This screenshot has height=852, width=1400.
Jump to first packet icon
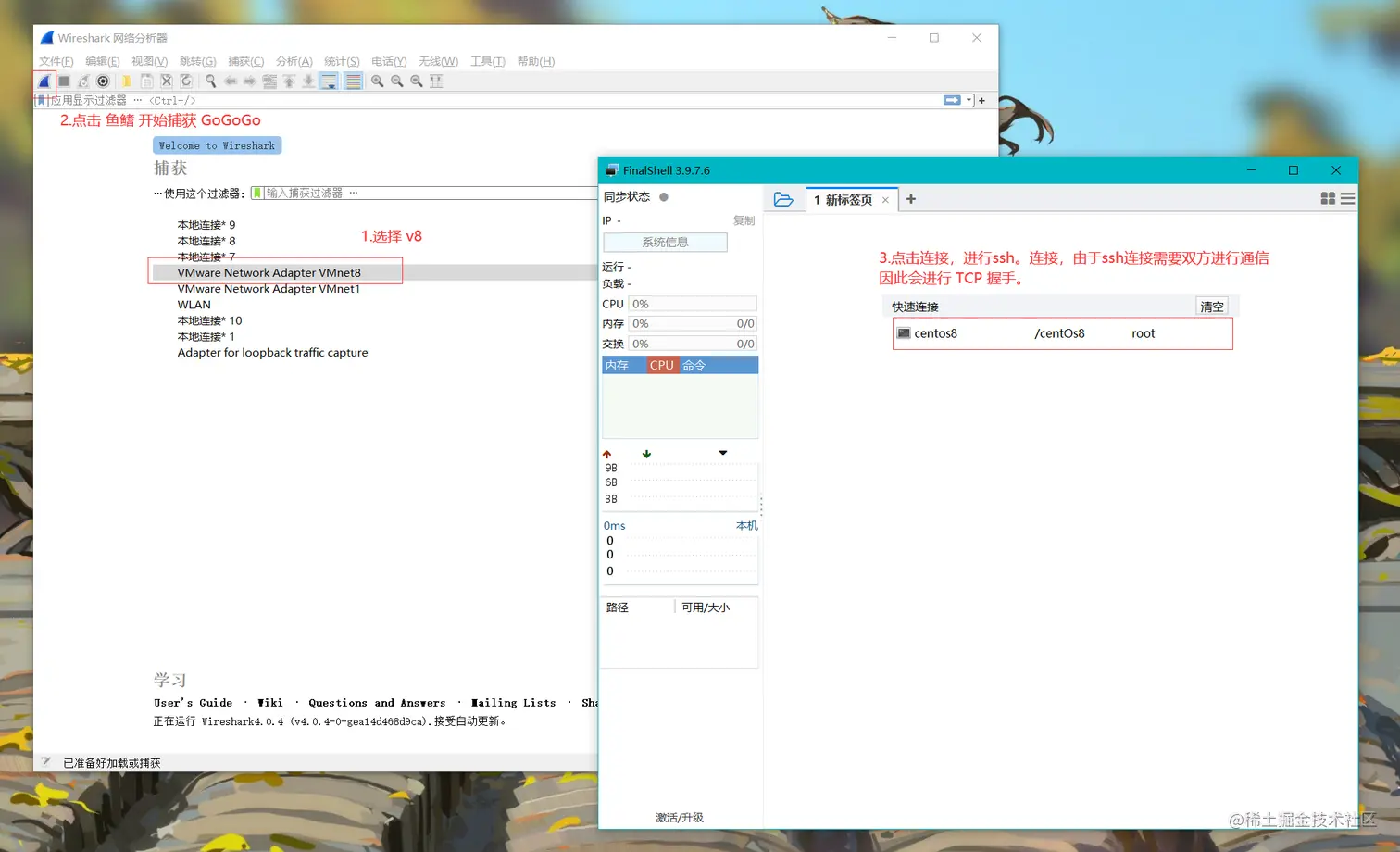(x=289, y=81)
